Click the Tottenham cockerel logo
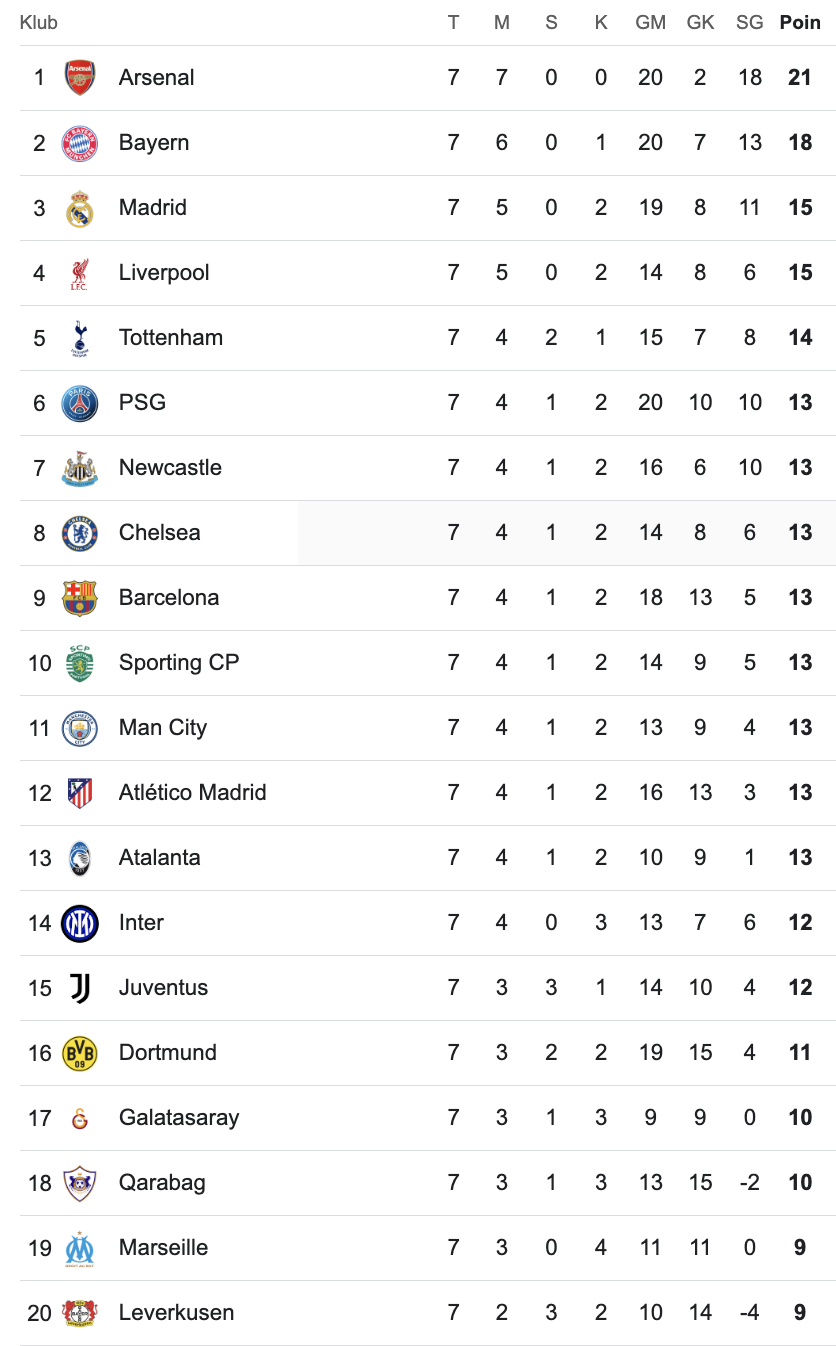 pos(80,338)
